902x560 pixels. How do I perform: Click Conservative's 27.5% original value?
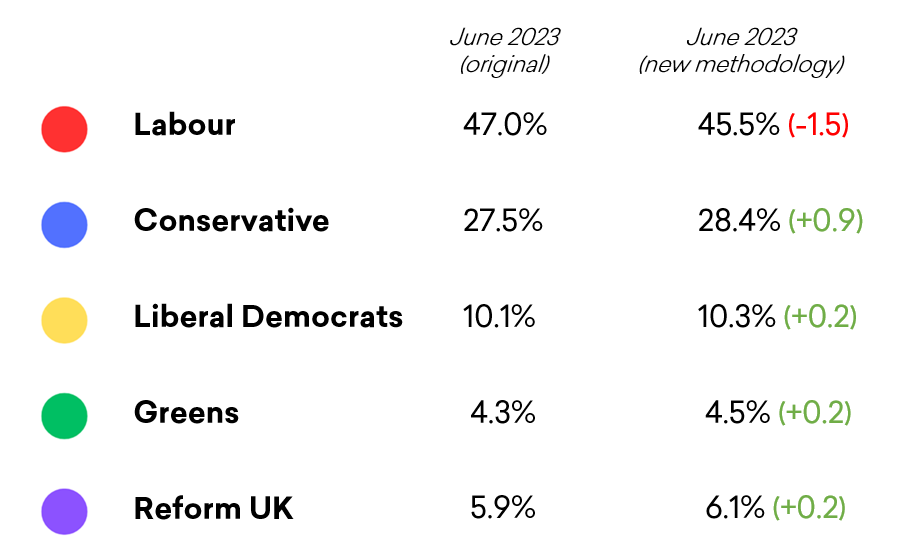tap(503, 221)
